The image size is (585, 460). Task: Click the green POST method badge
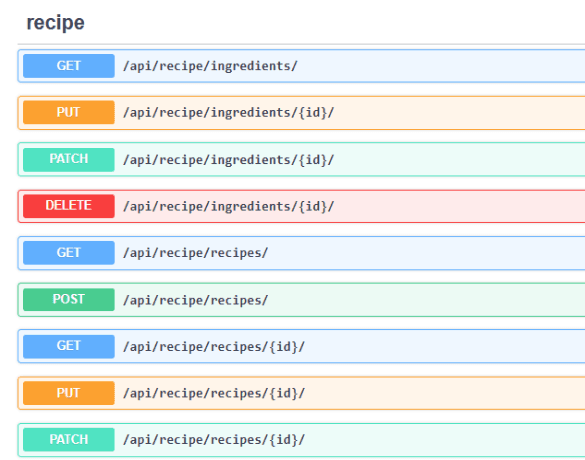(69, 300)
